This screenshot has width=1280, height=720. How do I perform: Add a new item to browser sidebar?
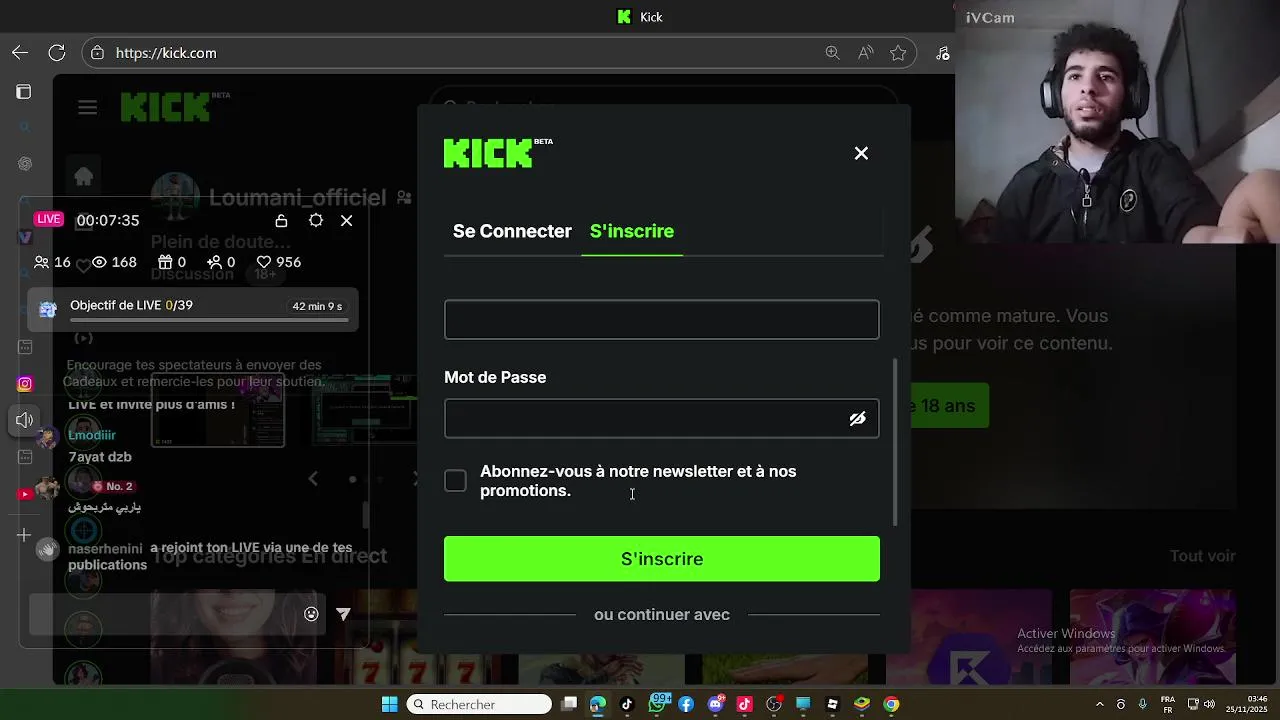point(24,535)
